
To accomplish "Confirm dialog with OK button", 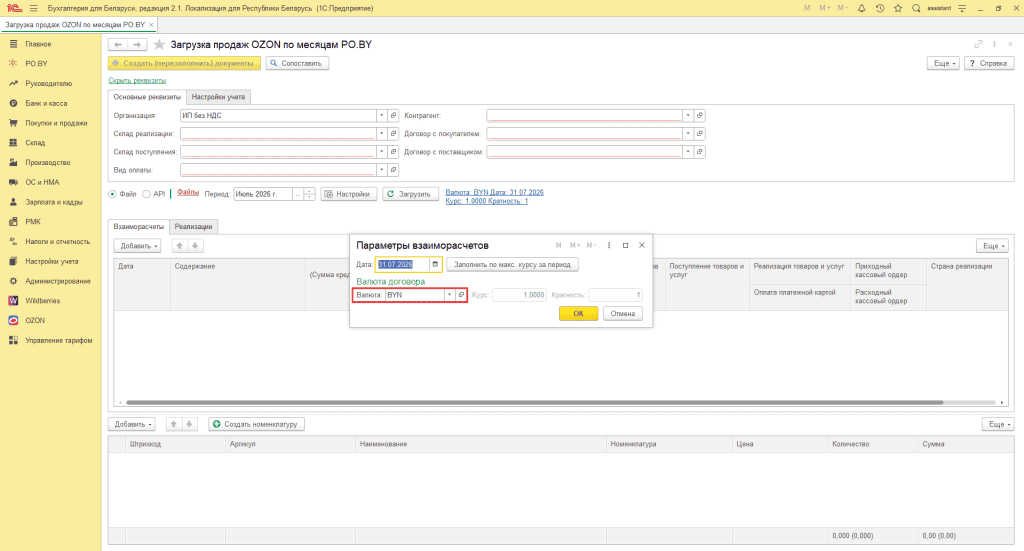I will point(578,313).
